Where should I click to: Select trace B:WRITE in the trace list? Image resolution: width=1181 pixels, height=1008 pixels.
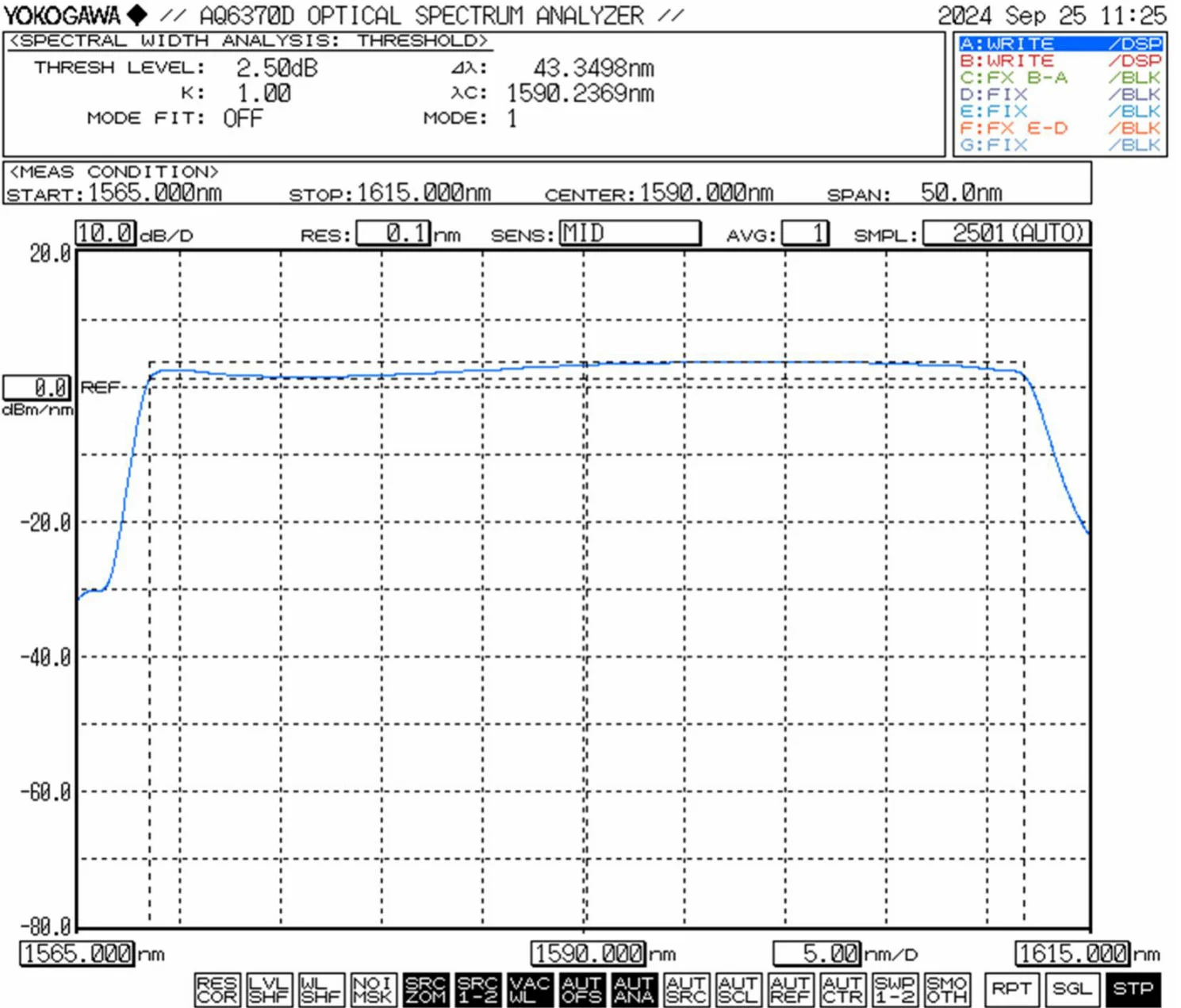[x=1023, y=59]
